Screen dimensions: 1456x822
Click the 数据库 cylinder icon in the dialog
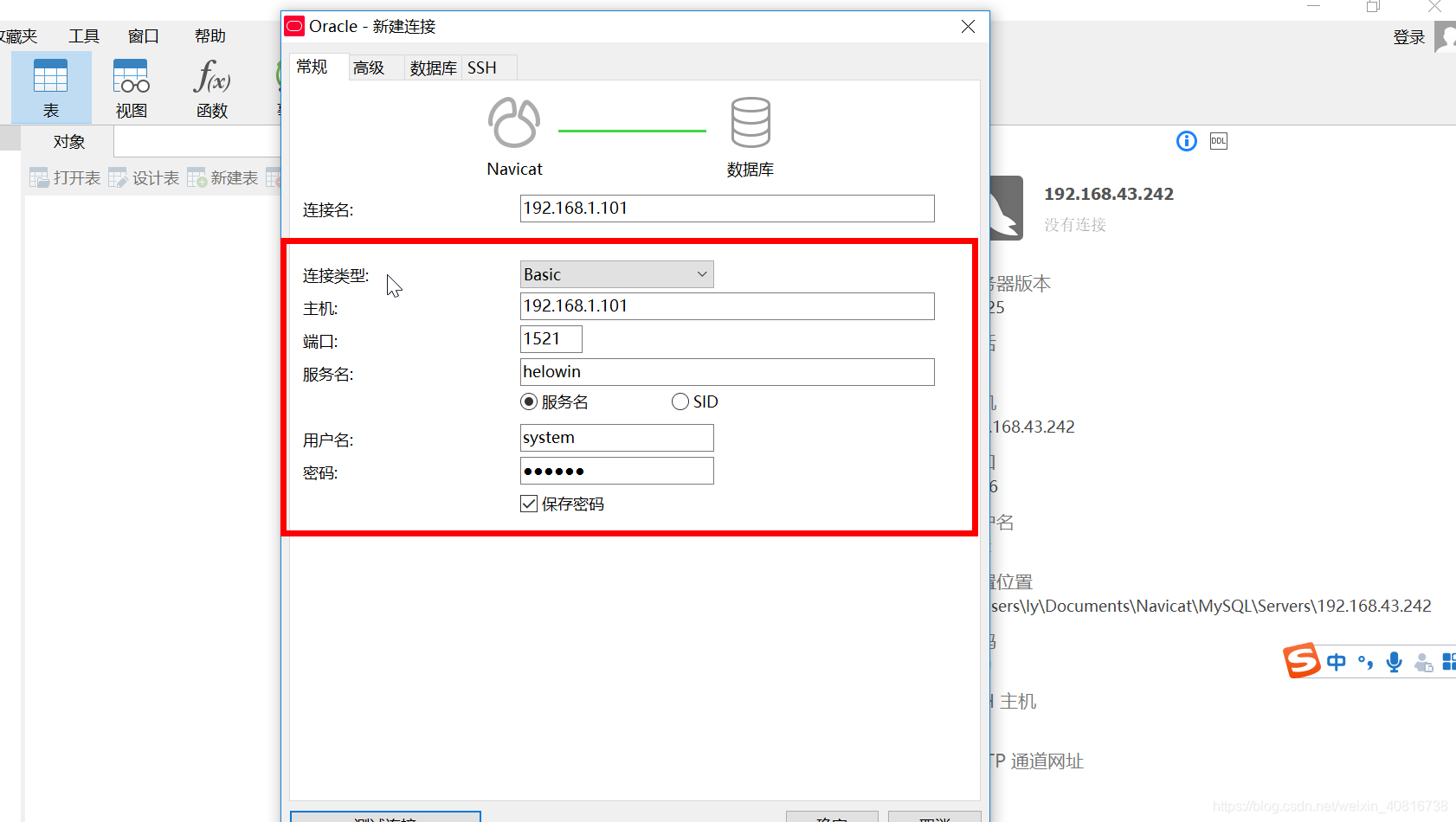point(751,123)
